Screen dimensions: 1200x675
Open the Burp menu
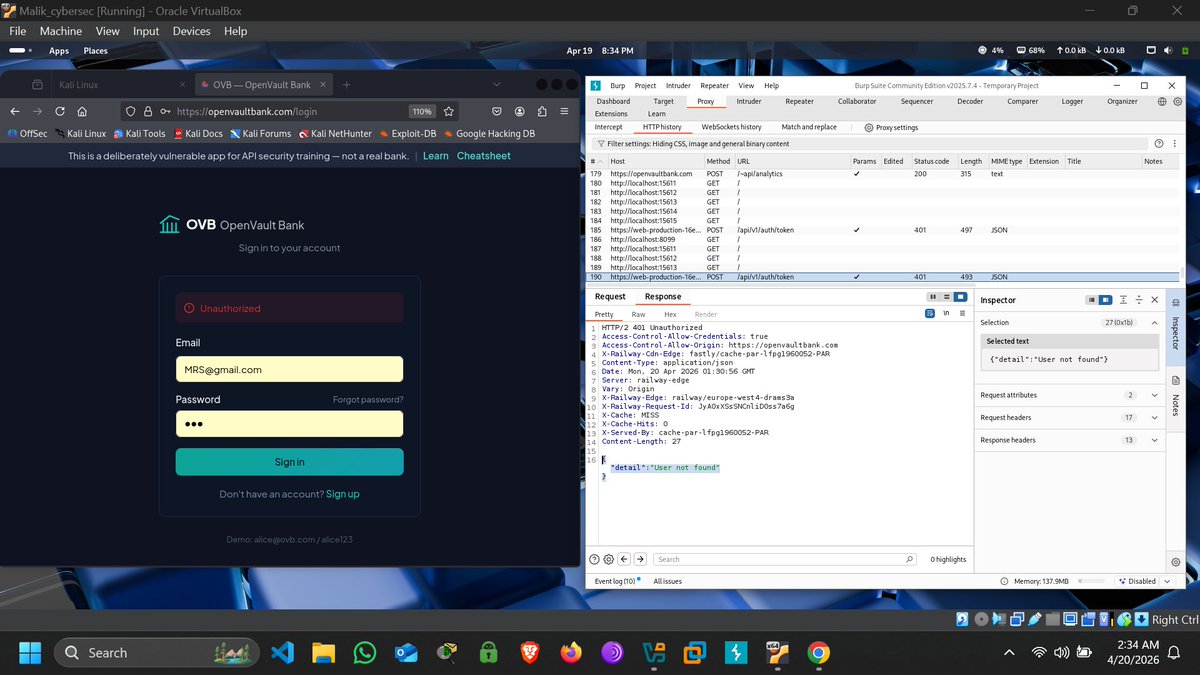point(618,86)
